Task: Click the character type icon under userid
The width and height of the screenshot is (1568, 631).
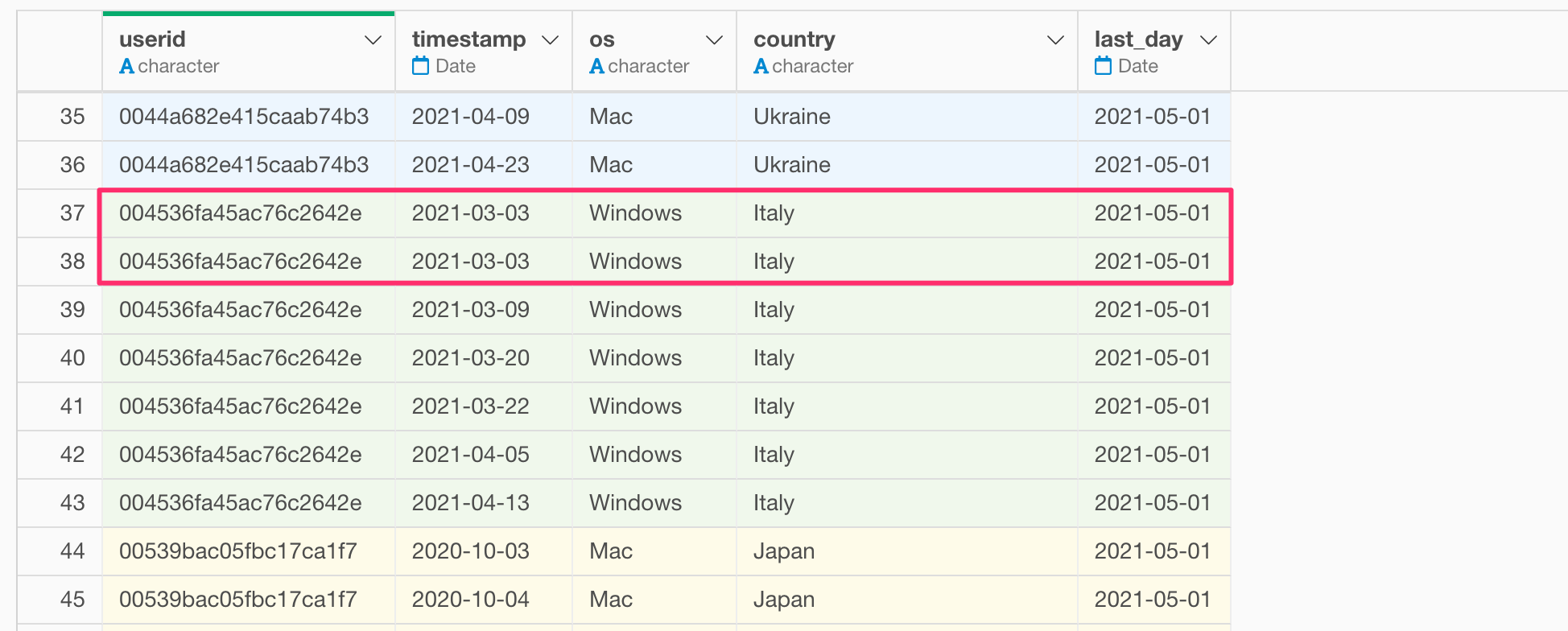Action: point(126,67)
